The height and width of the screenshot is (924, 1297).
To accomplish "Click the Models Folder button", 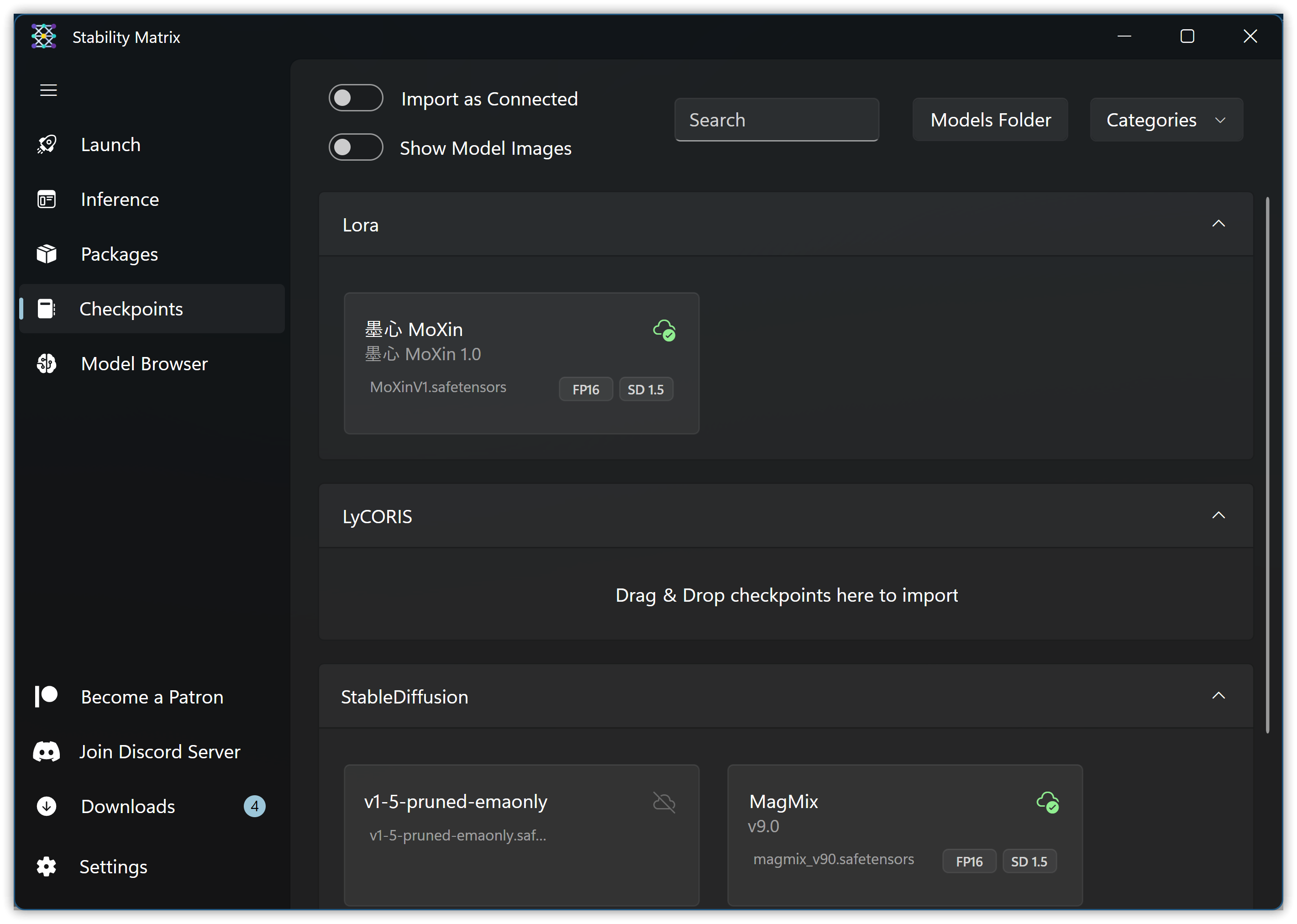I will coord(990,120).
